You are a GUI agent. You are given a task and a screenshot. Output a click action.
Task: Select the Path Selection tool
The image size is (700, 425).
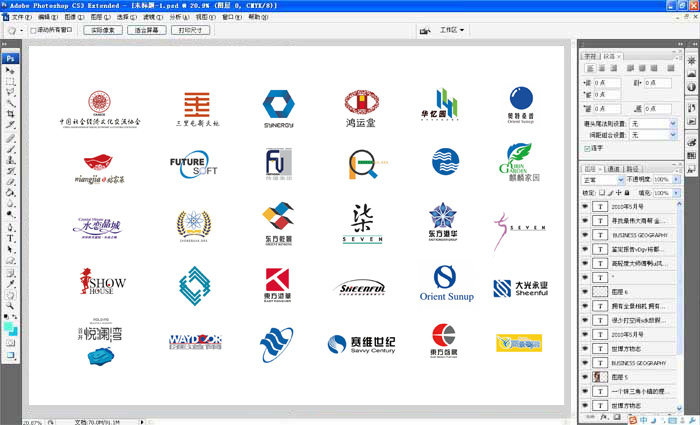pos(10,249)
